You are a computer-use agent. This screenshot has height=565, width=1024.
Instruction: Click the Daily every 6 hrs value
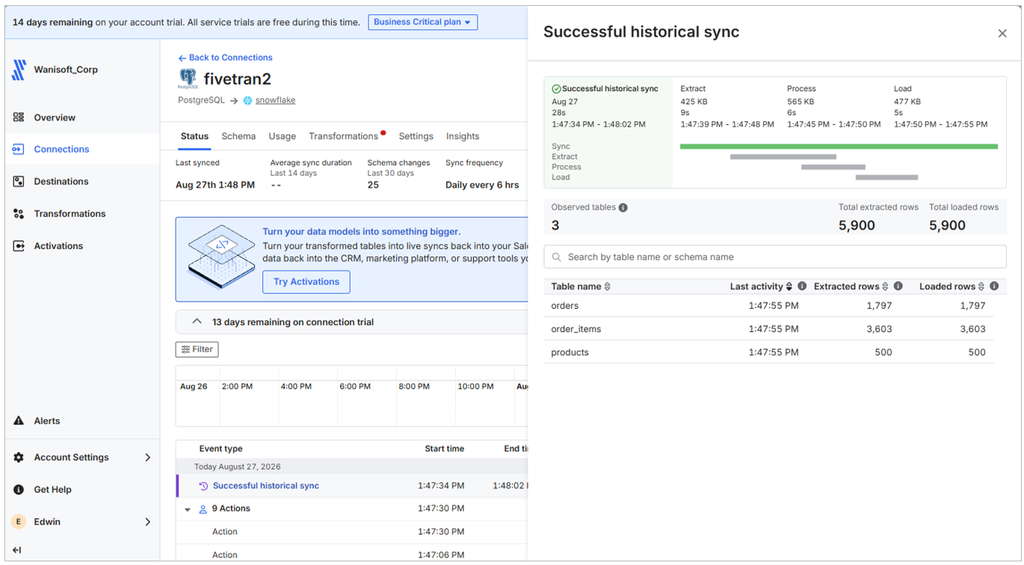(x=482, y=185)
